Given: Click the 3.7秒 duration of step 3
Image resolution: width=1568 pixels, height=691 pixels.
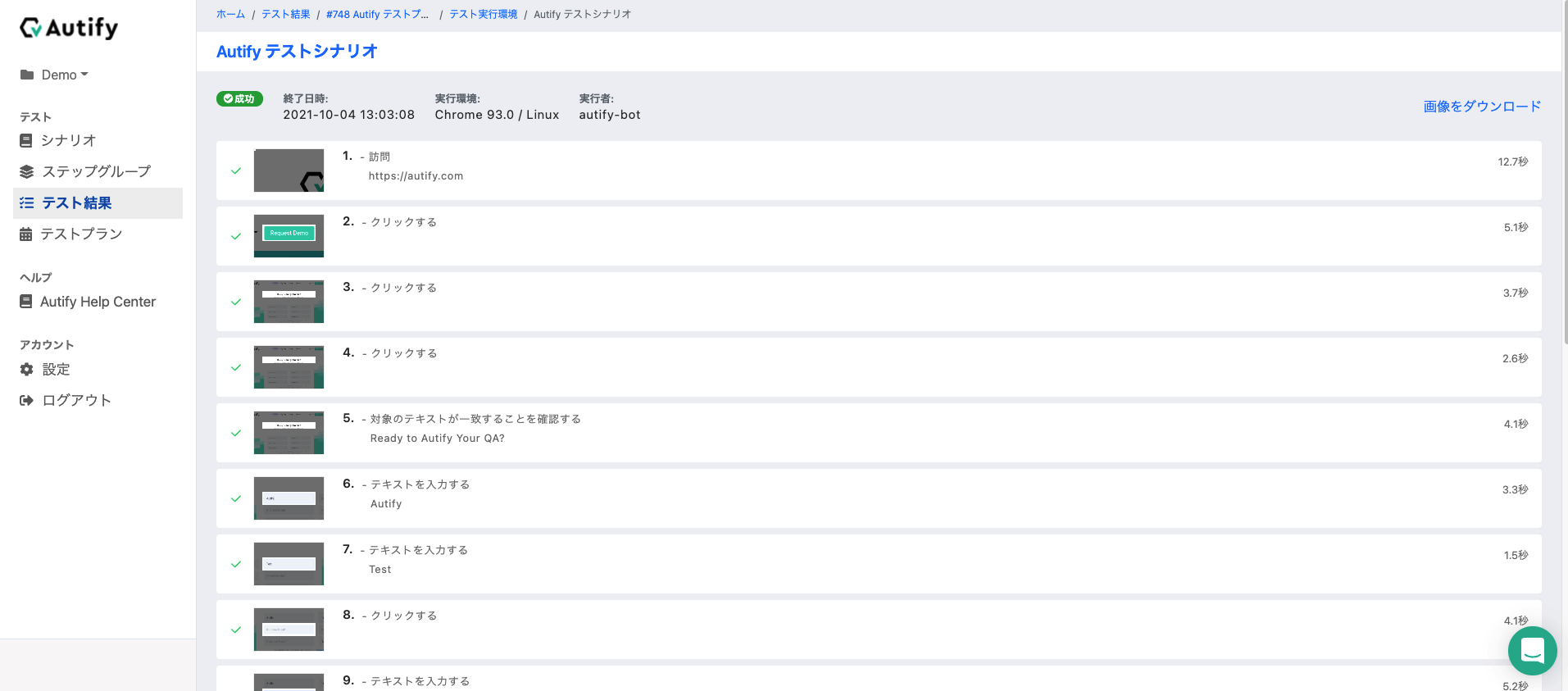Looking at the screenshot, I should pyautogui.click(x=1516, y=293).
